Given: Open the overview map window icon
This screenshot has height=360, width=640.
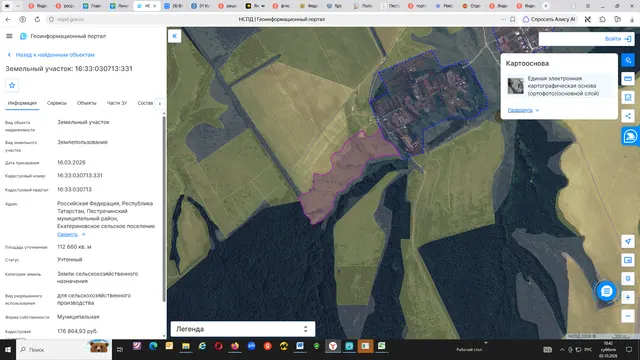Looking at the screenshot, I should pos(628,260).
